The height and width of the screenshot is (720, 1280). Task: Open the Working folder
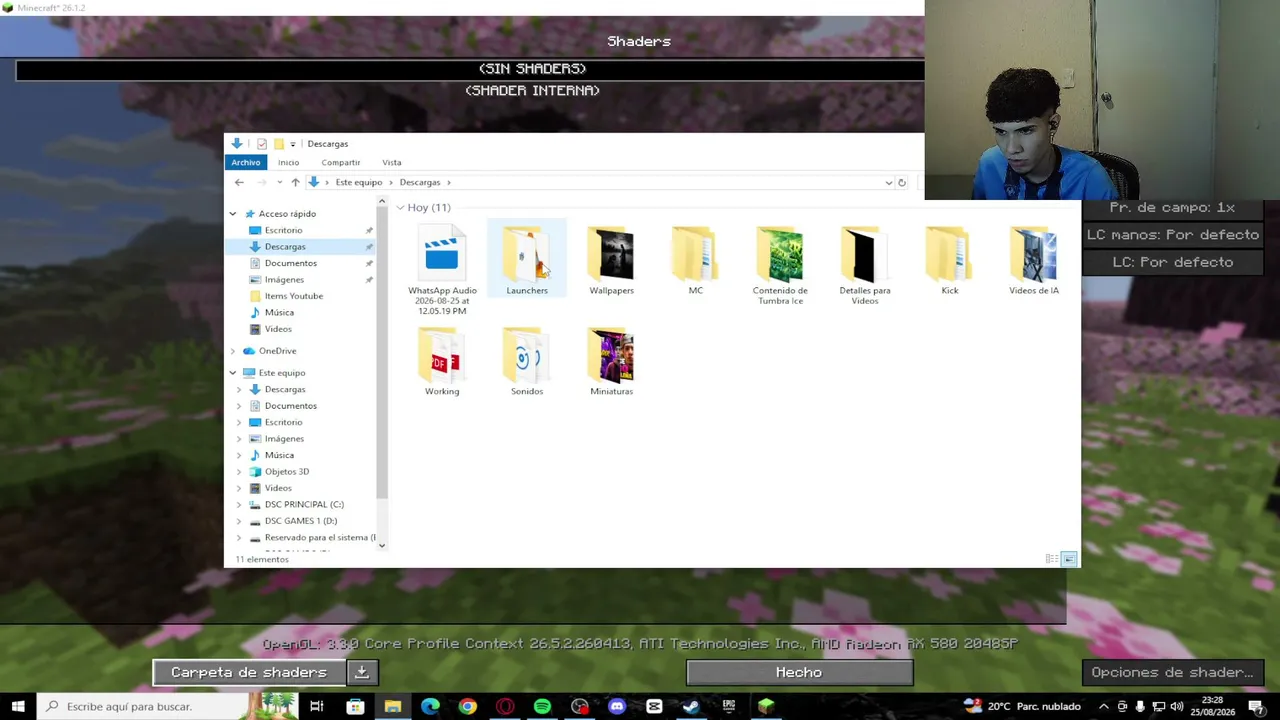[x=442, y=361]
